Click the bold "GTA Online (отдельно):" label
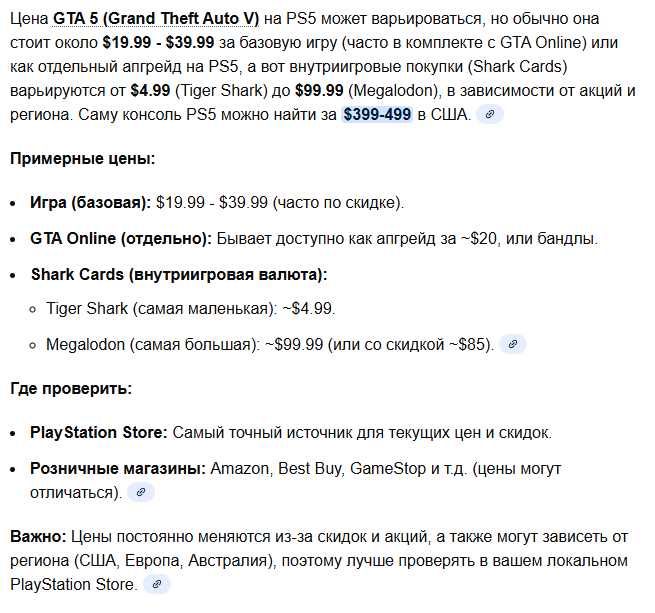655x613 pixels. point(121,239)
